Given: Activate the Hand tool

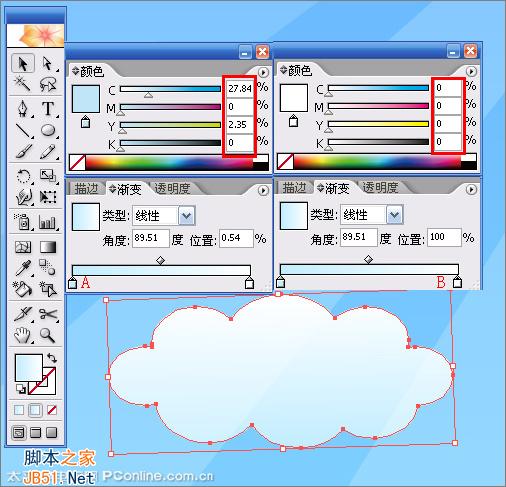Looking at the screenshot, I should click(x=23, y=335).
